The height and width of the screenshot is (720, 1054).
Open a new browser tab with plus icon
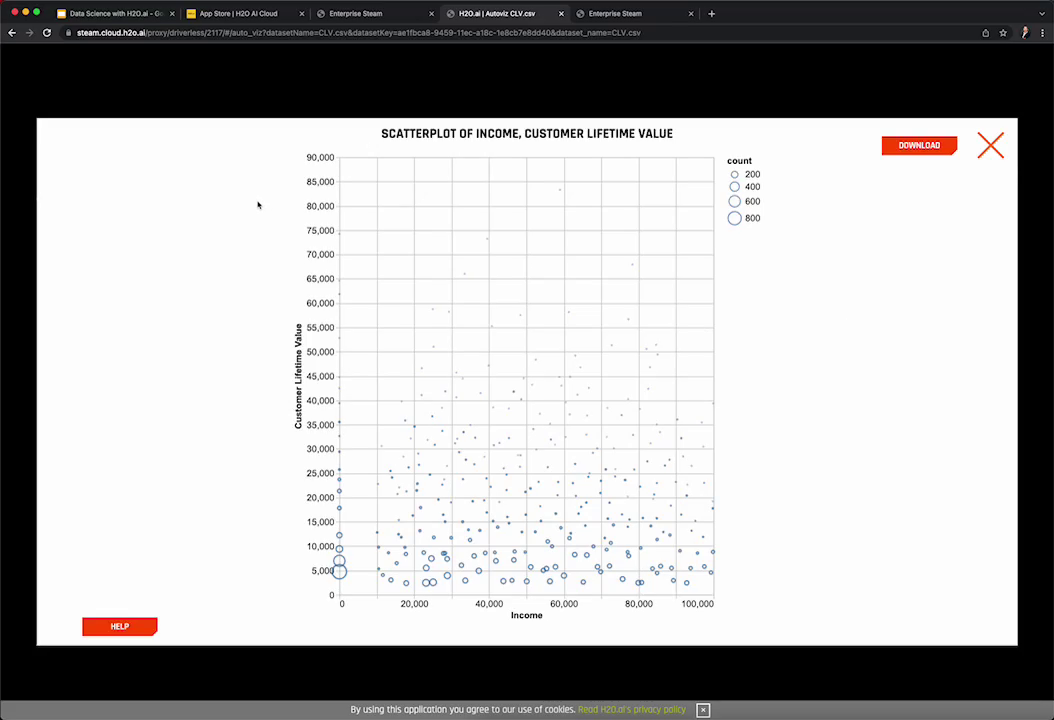click(711, 13)
